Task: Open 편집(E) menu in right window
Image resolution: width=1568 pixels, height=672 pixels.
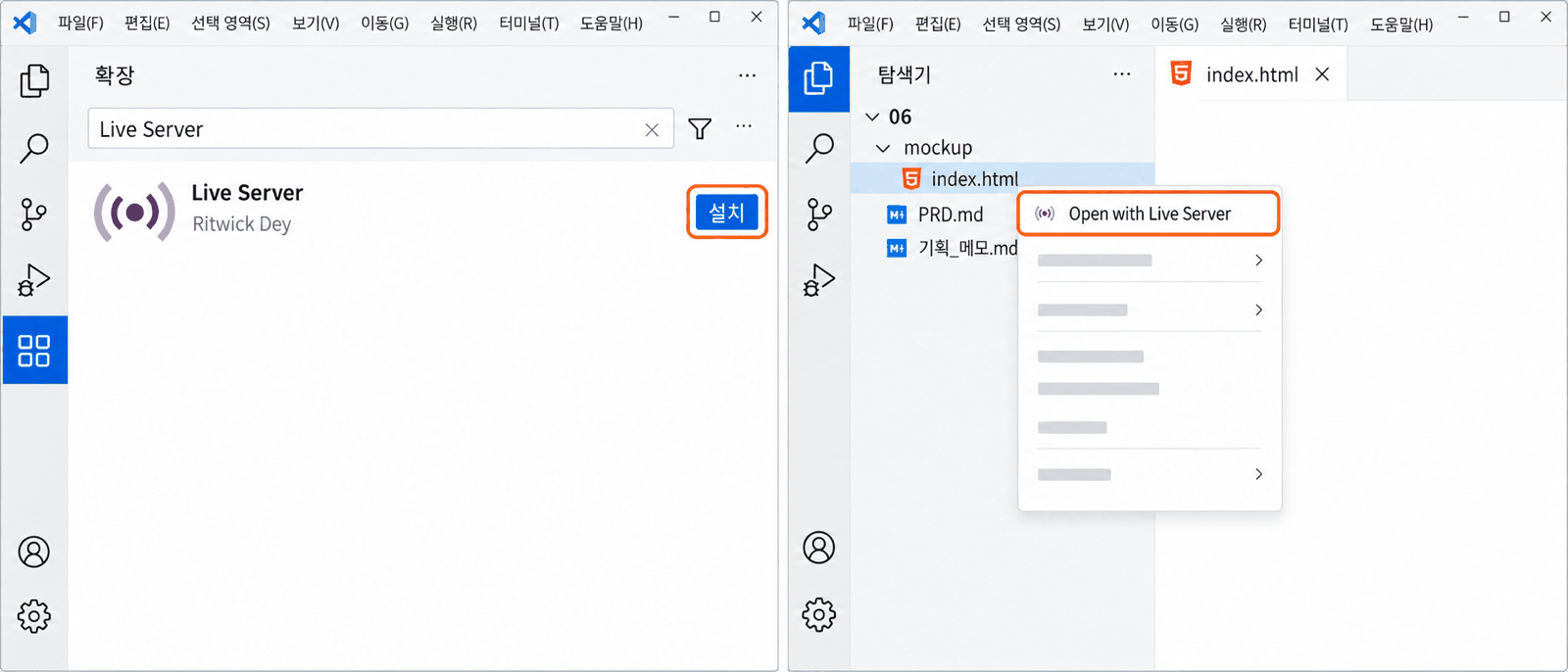Action: click(938, 24)
